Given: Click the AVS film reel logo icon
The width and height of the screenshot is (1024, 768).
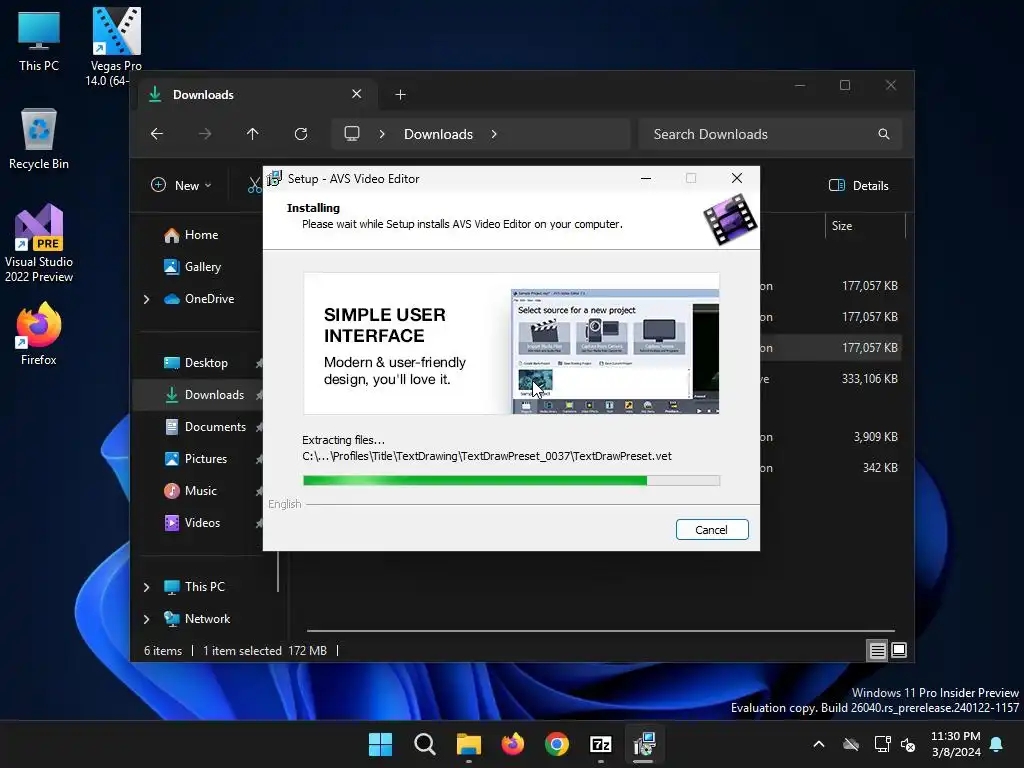Looking at the screenshot, I should click(x=729, y=219).
